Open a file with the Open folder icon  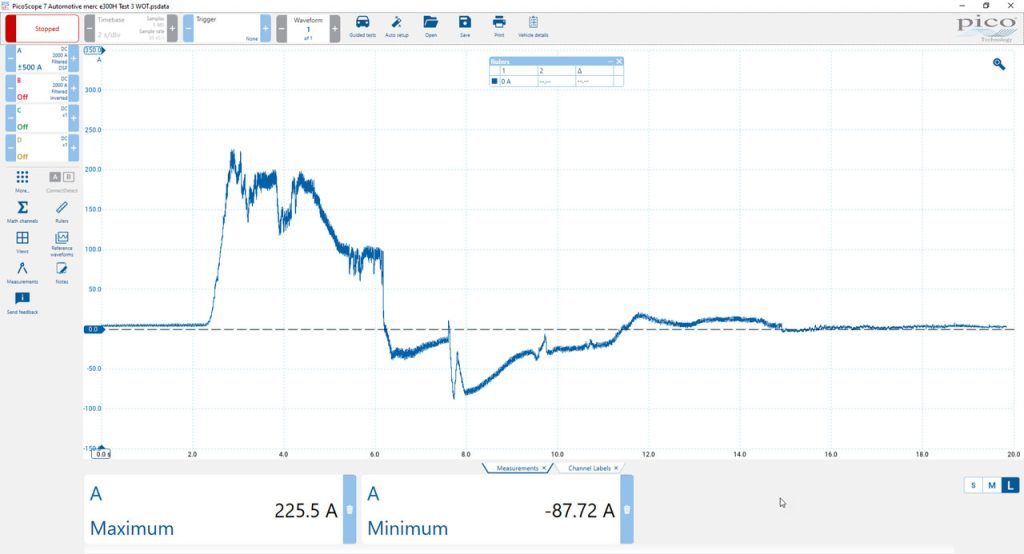click(x=430, y=22)
